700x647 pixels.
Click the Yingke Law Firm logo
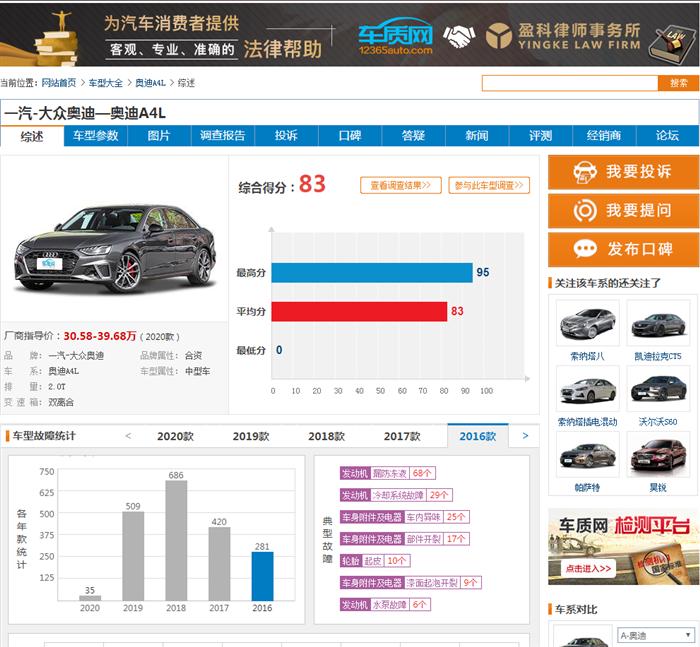563,36
